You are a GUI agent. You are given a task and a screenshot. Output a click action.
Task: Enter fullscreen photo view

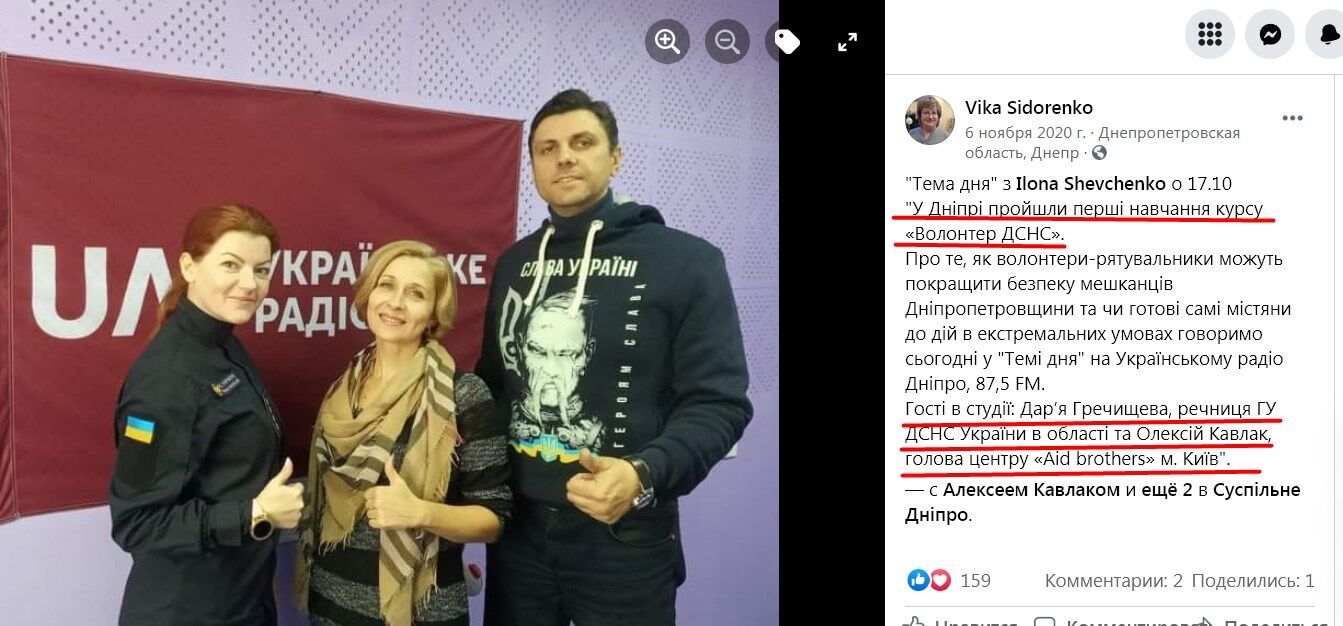click(847, 41)
